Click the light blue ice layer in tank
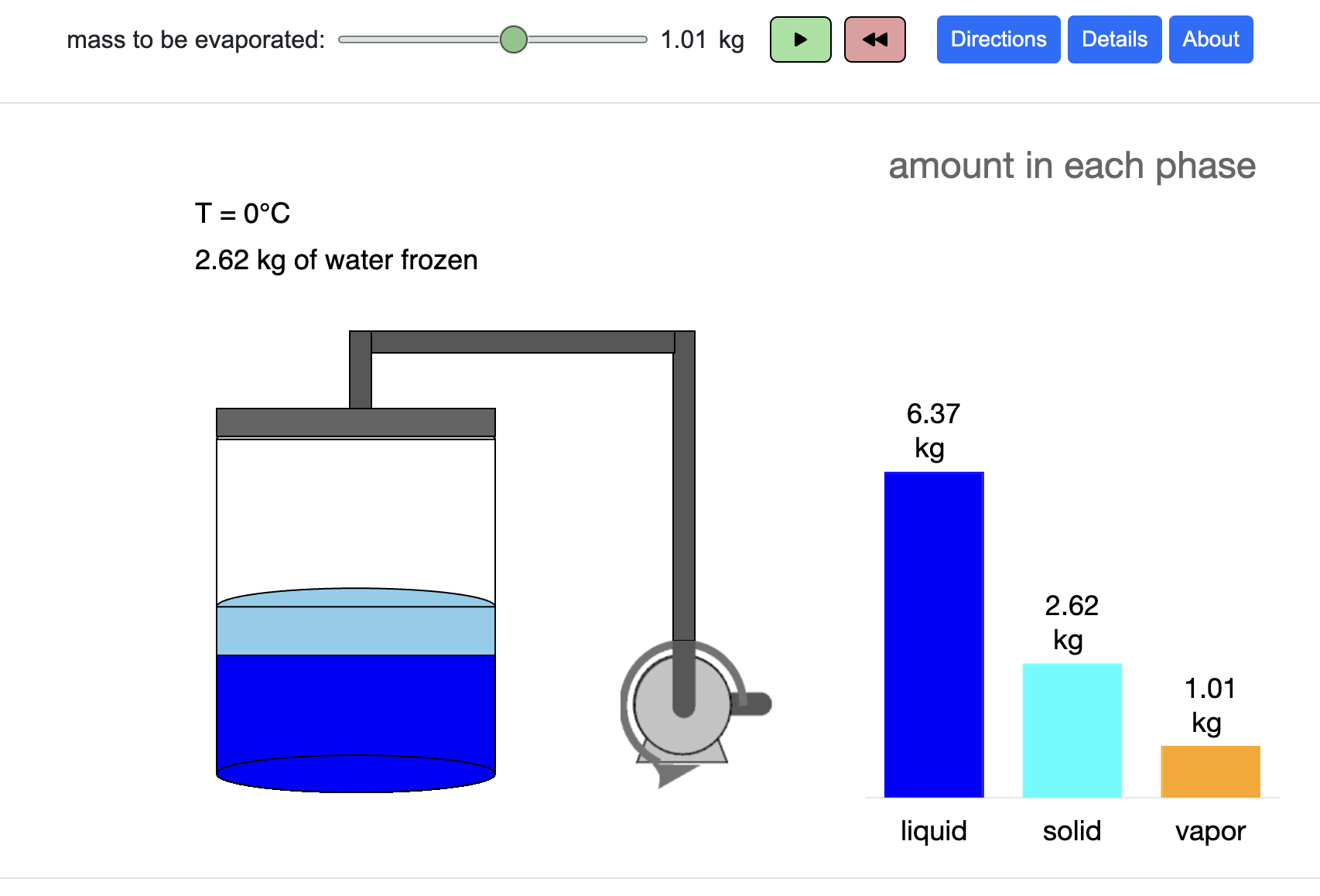Image resolution: width=1320 pixels, height=896 pixels. click(356, 630)
